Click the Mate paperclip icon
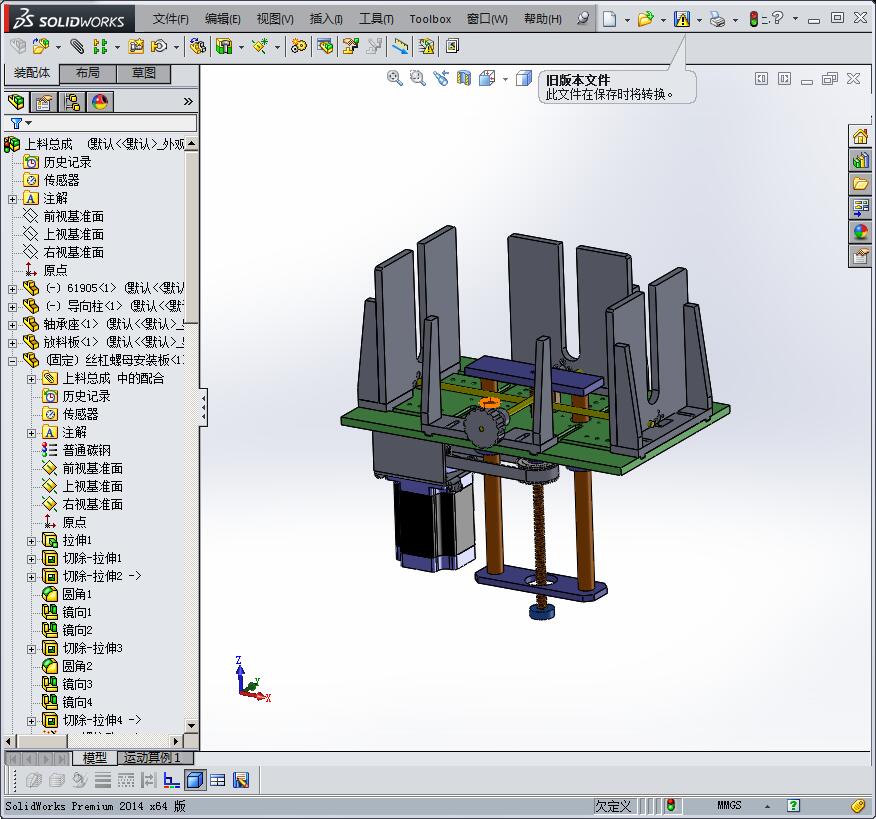Viewport: 876px width, 819px height. (77, 46)
